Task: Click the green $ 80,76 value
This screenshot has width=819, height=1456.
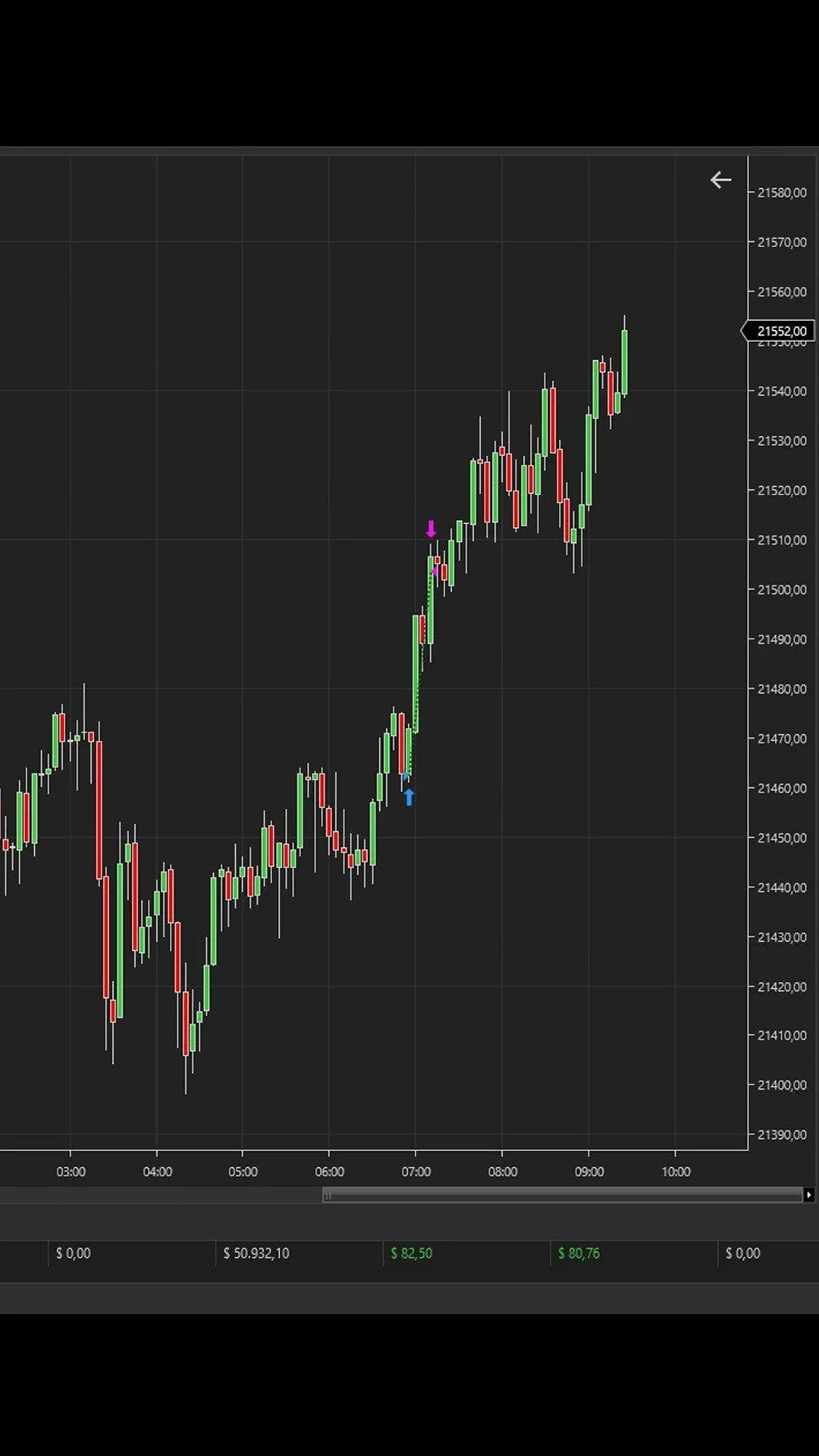Action: pos(579,1254)
